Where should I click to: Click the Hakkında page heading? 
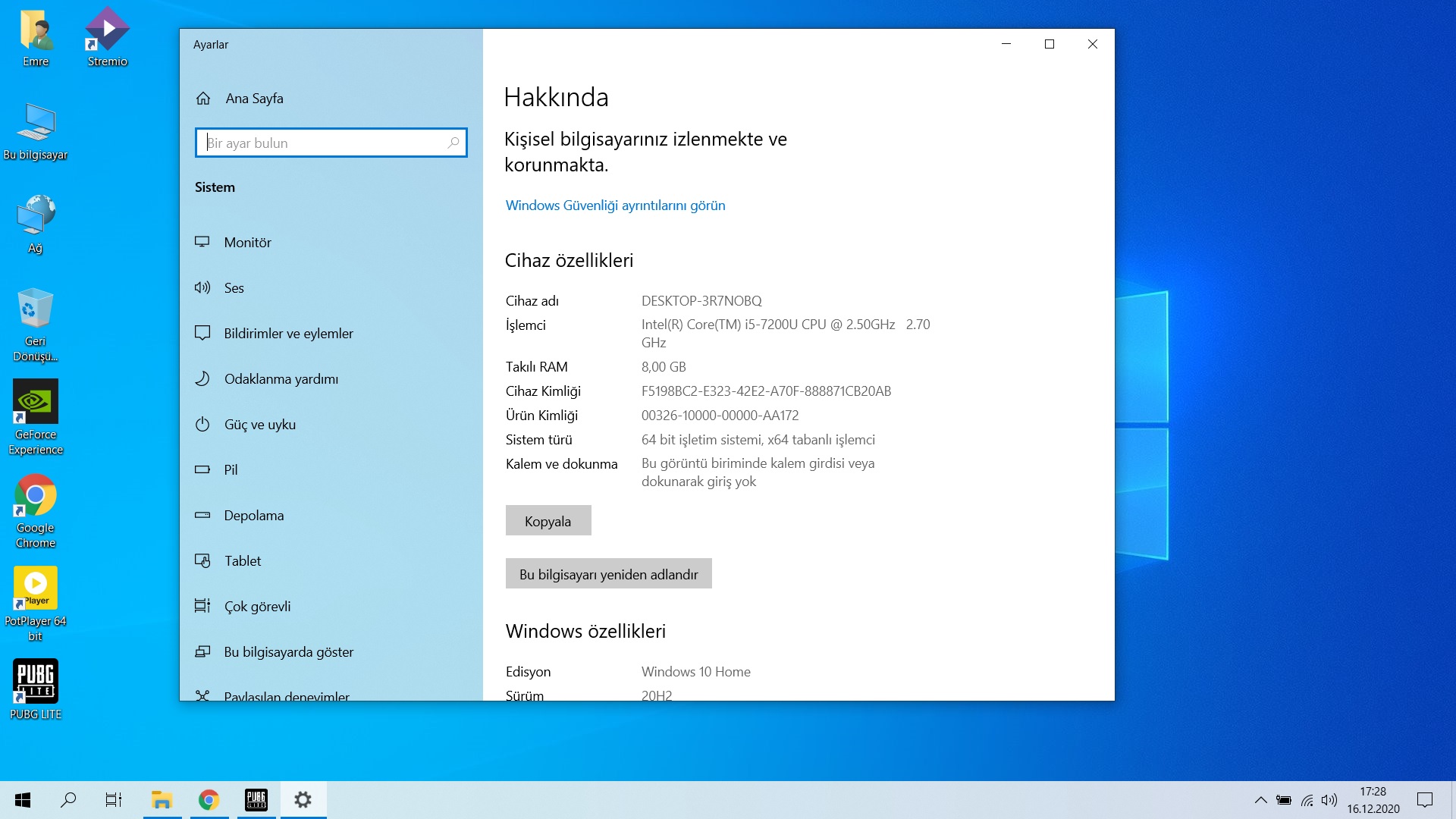pos(556,97)
